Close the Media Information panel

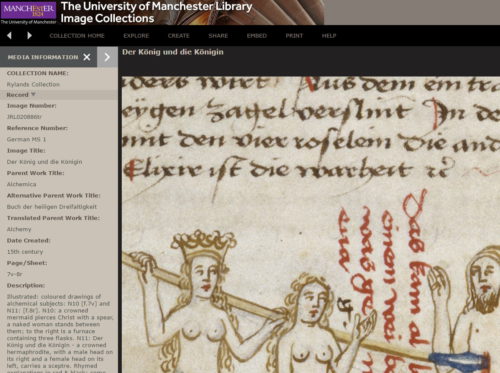pyautogui.click(x=87, y=57)
